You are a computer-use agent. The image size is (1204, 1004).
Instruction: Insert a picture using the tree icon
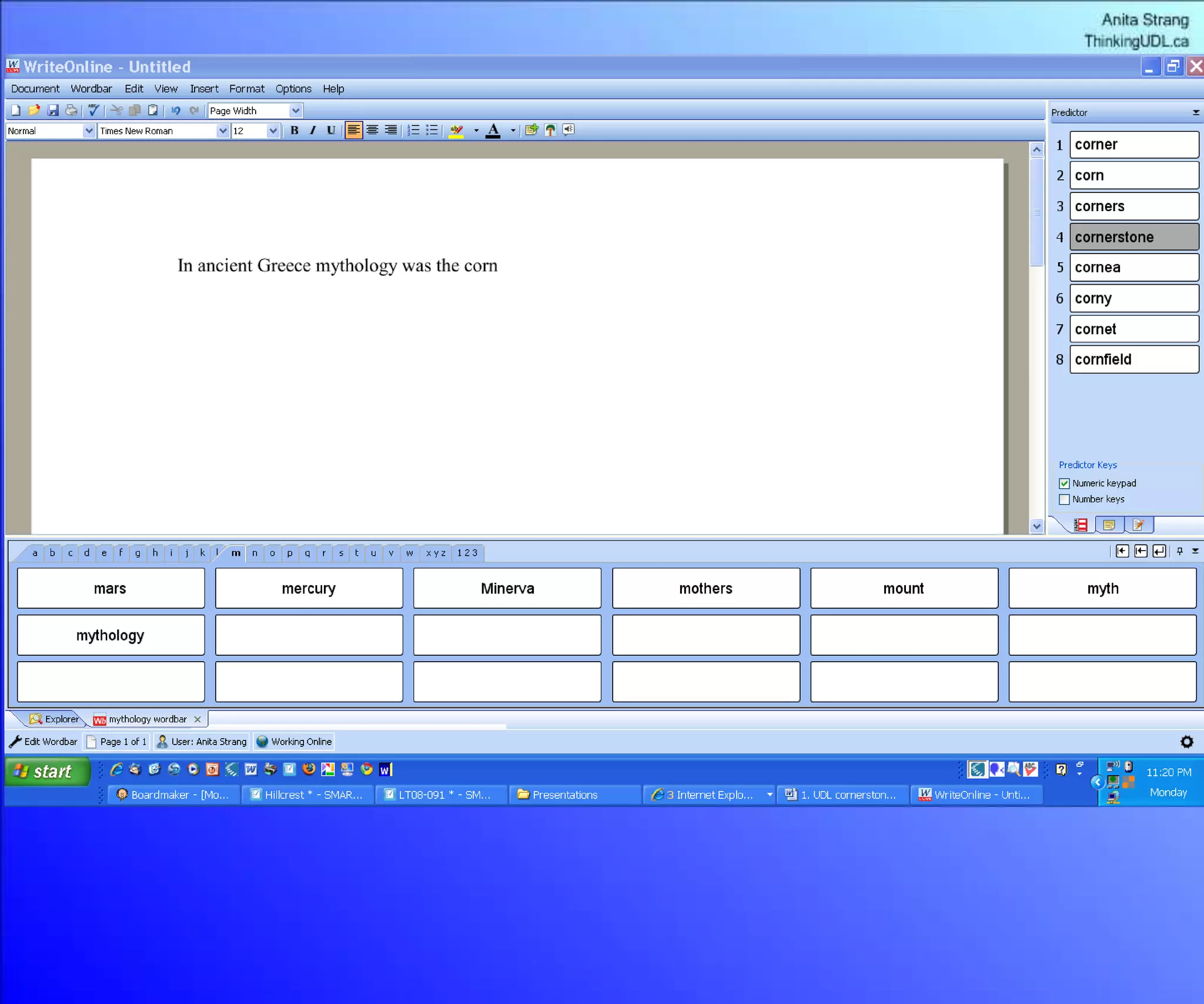coord(550,130)
